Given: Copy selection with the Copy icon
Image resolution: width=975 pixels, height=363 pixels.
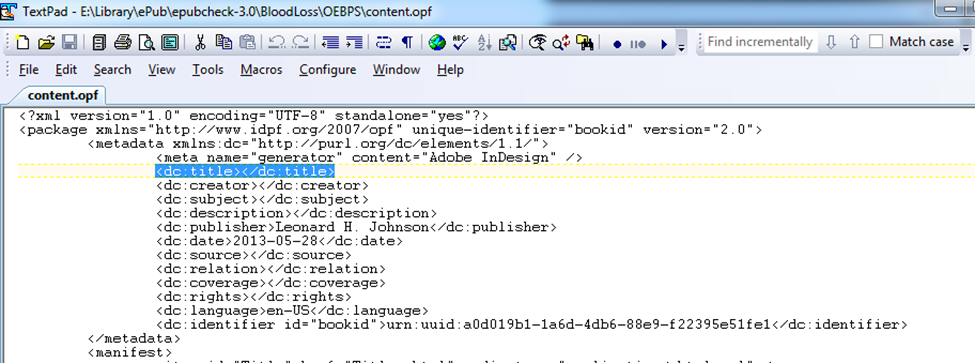Looking at the screenshot, I should tap(223, 42).
